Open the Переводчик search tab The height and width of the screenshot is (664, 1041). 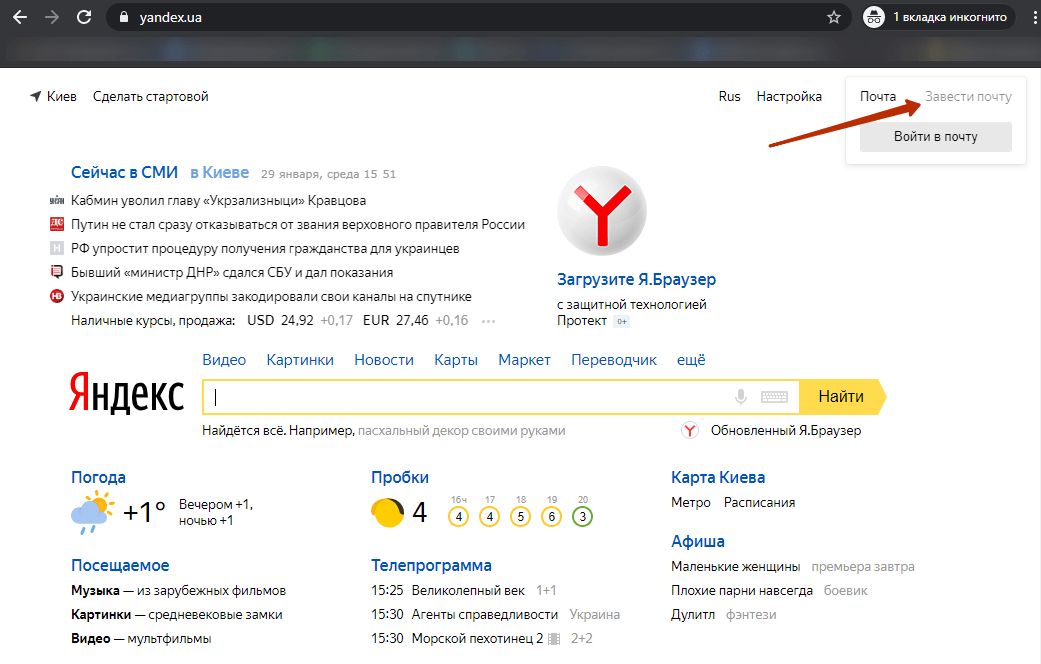coord(613,360)
